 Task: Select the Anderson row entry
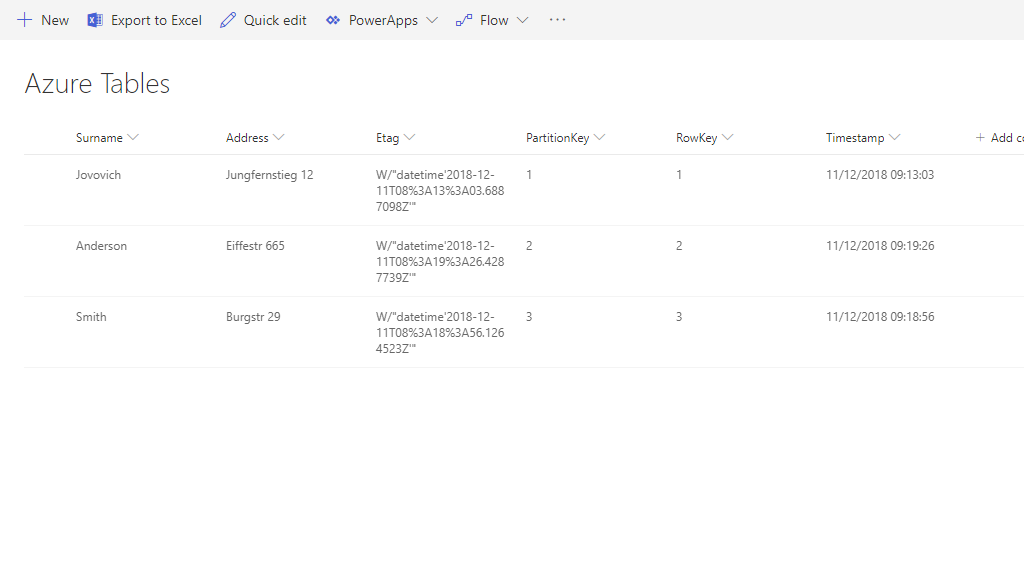(x=101, y=246)
